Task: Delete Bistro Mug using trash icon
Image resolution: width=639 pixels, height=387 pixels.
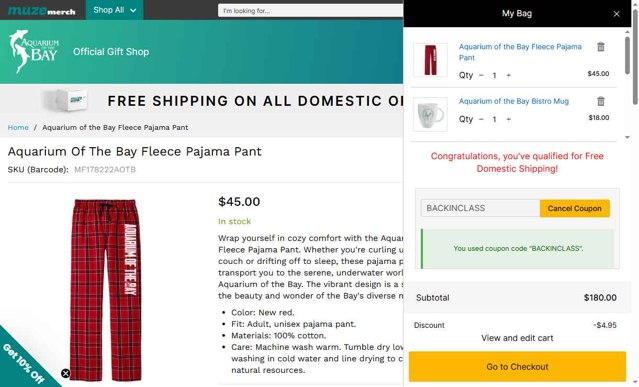Action: (601, 101)
